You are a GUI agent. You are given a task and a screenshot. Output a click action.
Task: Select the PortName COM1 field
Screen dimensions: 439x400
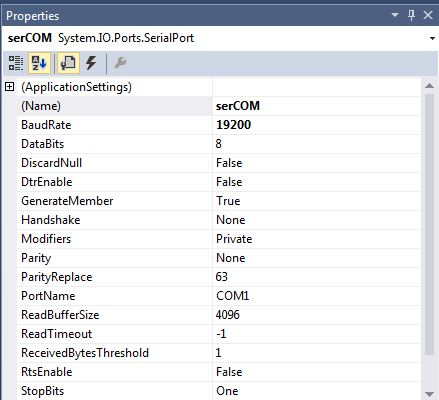[x=316, y=296]
